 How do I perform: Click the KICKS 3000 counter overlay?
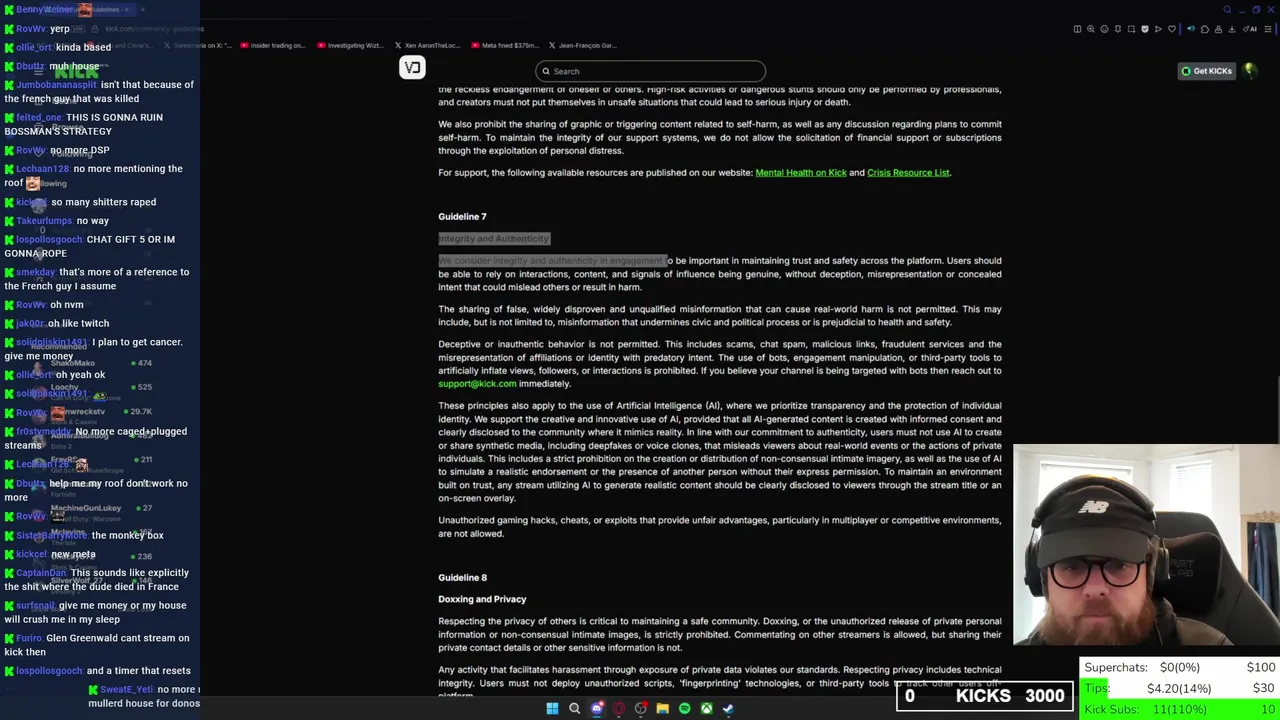coord(985,696)
